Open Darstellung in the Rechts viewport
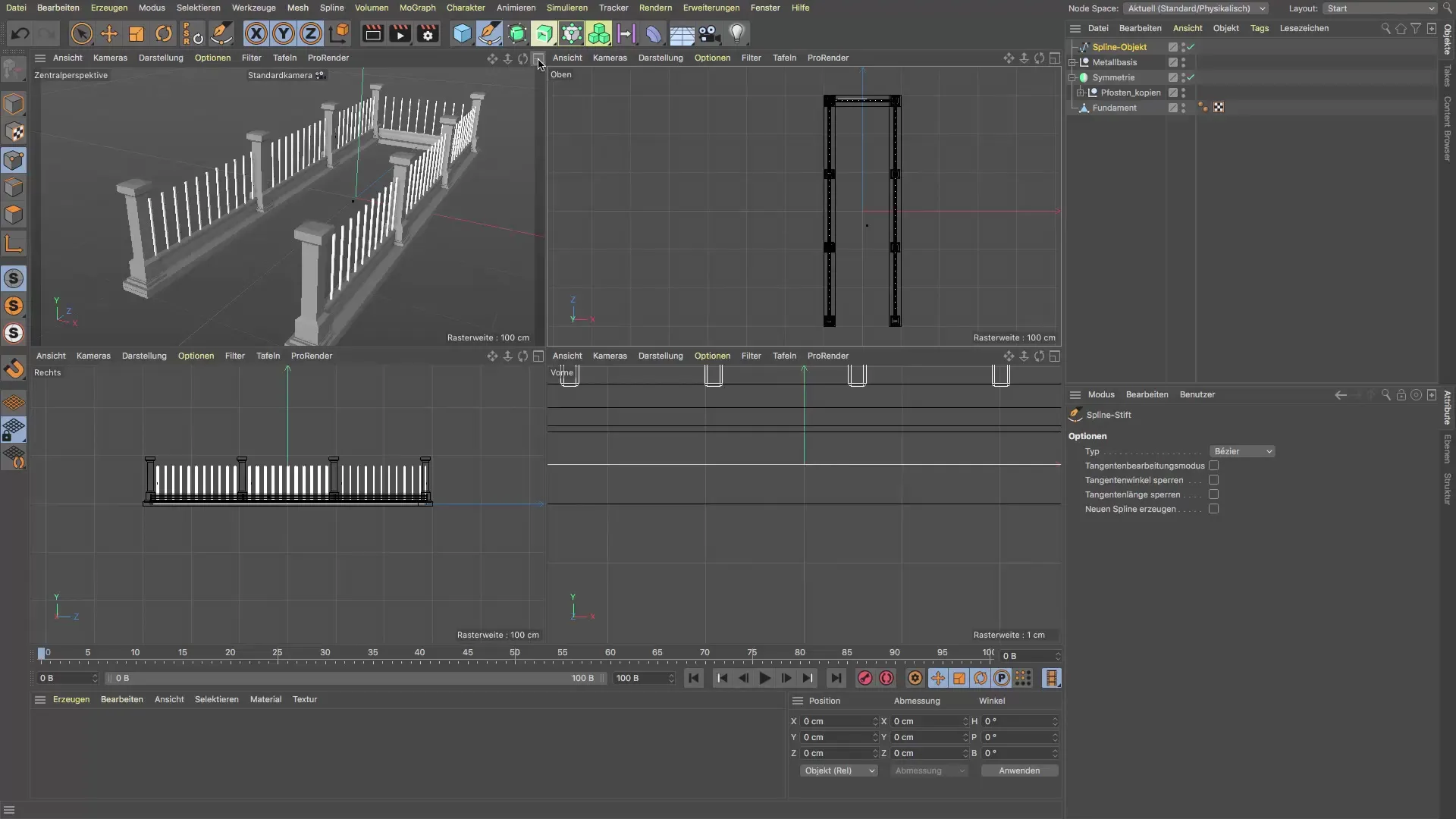This screenshot has width=1456, height=819. [144, 356]
